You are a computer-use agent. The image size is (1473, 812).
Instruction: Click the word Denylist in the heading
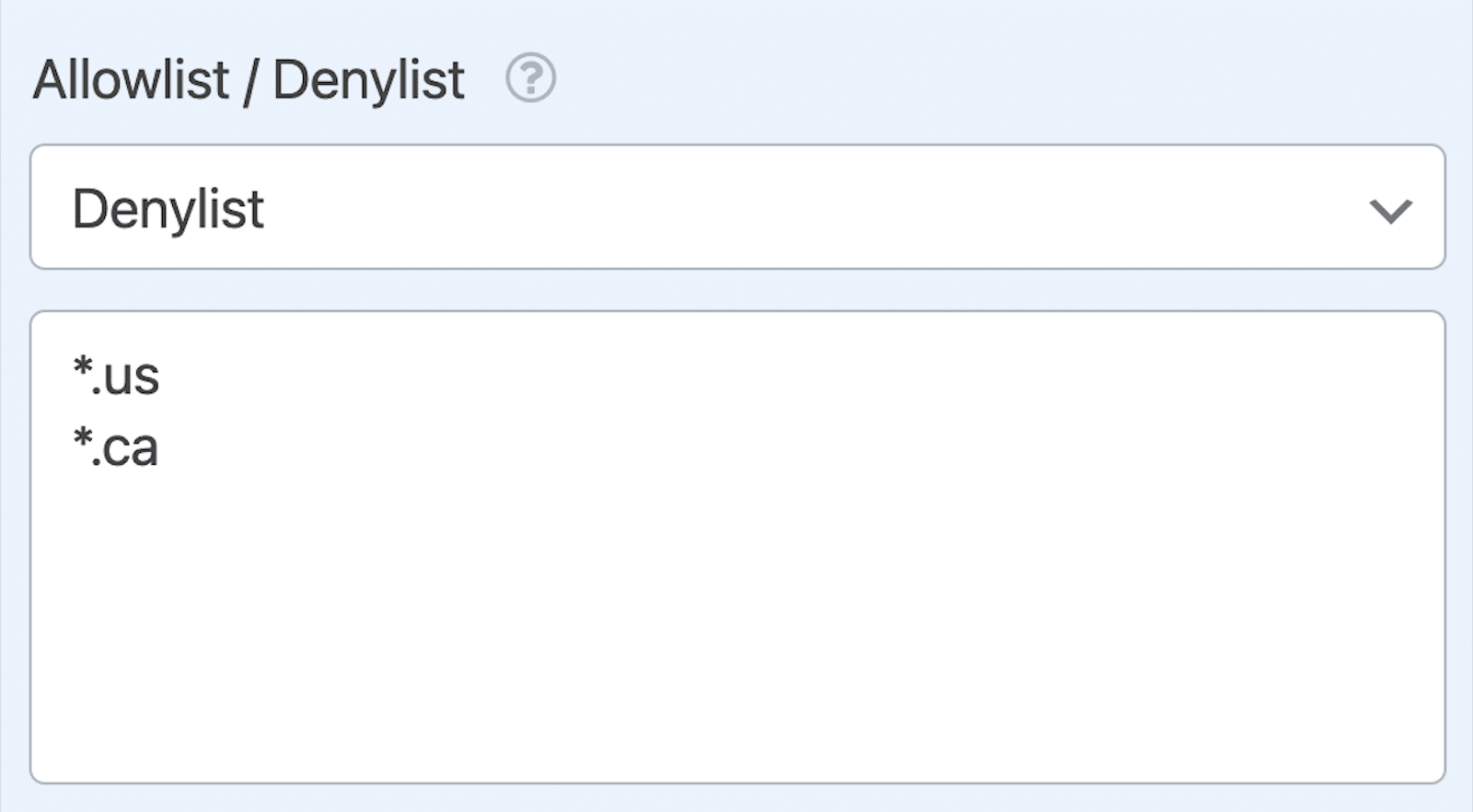click(368, 80)
